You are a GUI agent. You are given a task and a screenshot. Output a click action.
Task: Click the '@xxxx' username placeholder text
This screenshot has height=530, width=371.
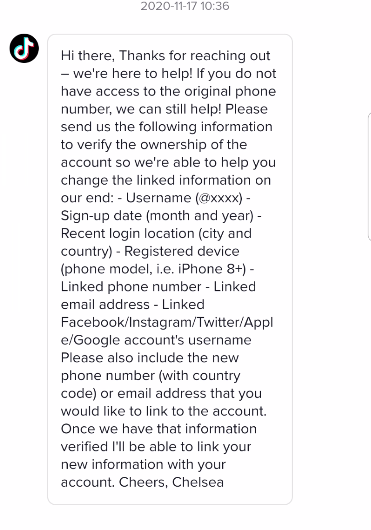pos(219,197)
